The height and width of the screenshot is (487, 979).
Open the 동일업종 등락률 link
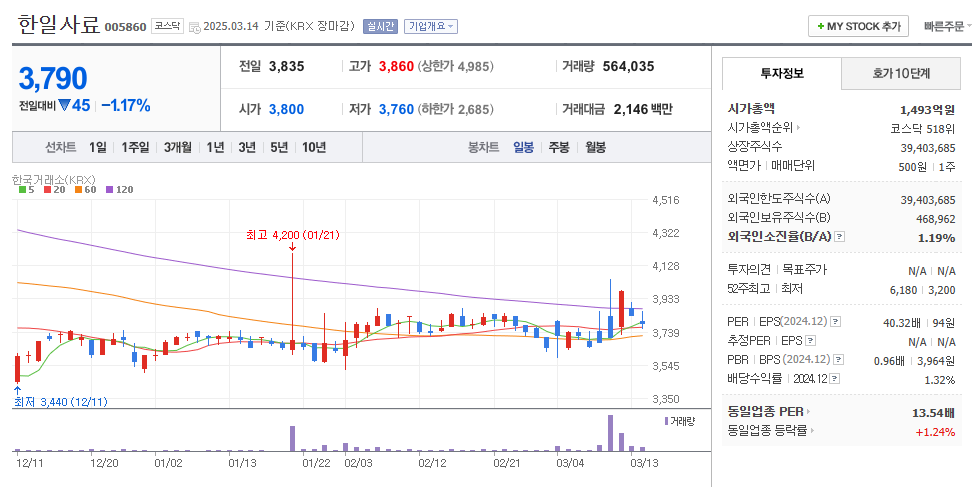pos(767,430)
